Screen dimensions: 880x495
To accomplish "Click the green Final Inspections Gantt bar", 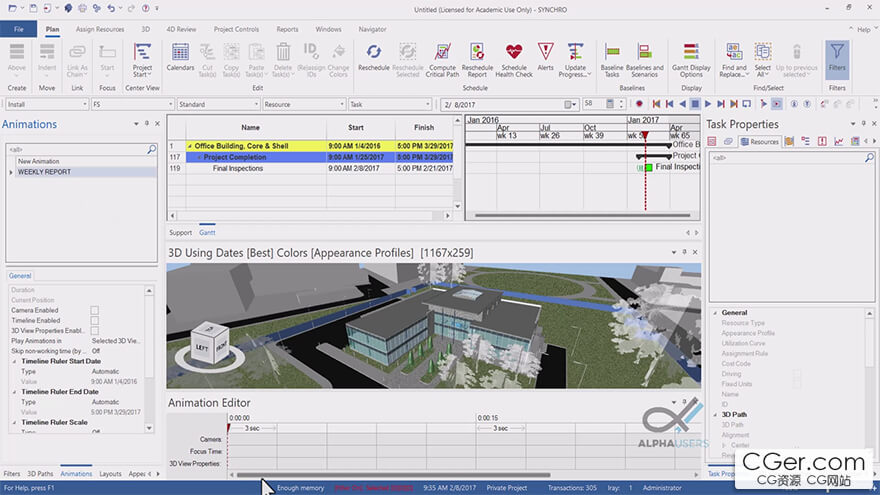I will (x=649, y=167).
